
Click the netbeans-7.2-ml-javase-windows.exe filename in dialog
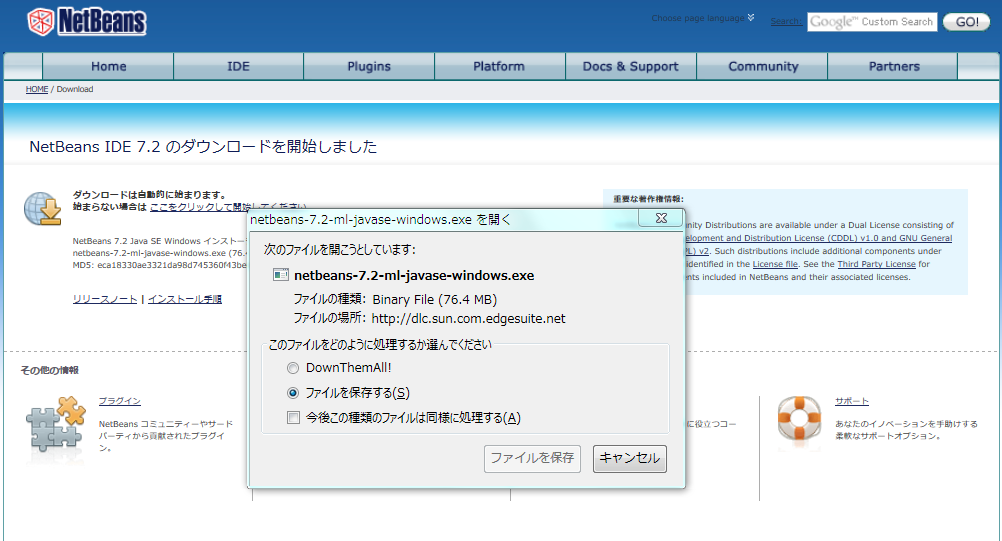pyautogui.click(x=414, y=275)
